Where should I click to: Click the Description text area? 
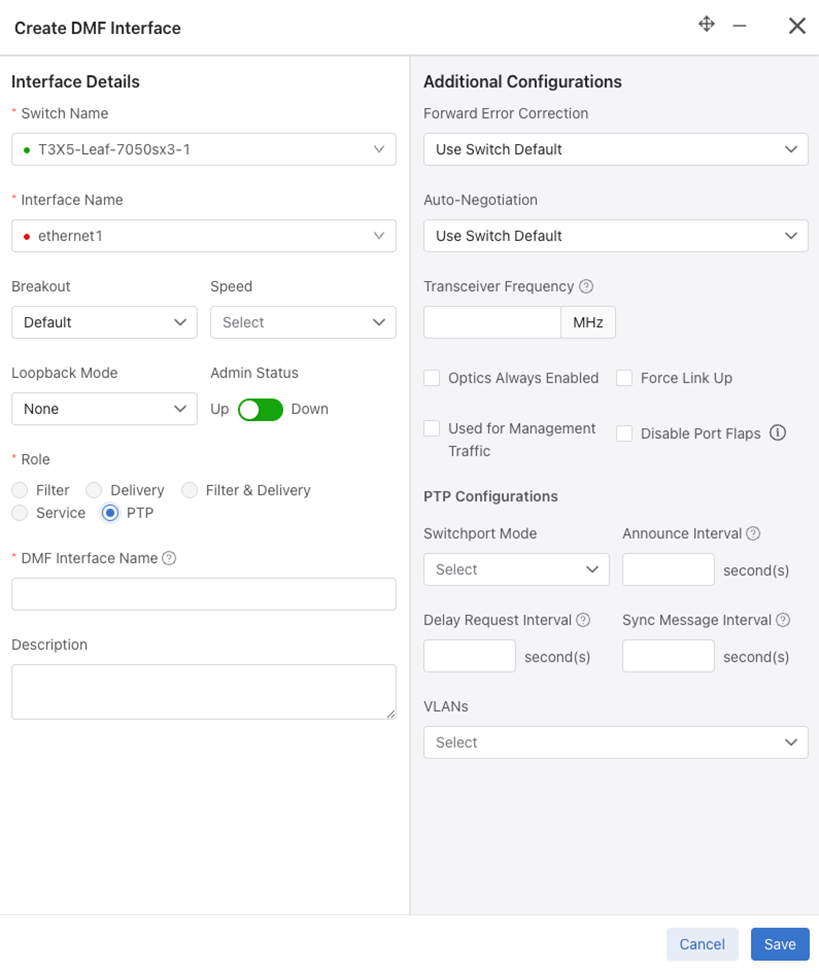[204, 691]
